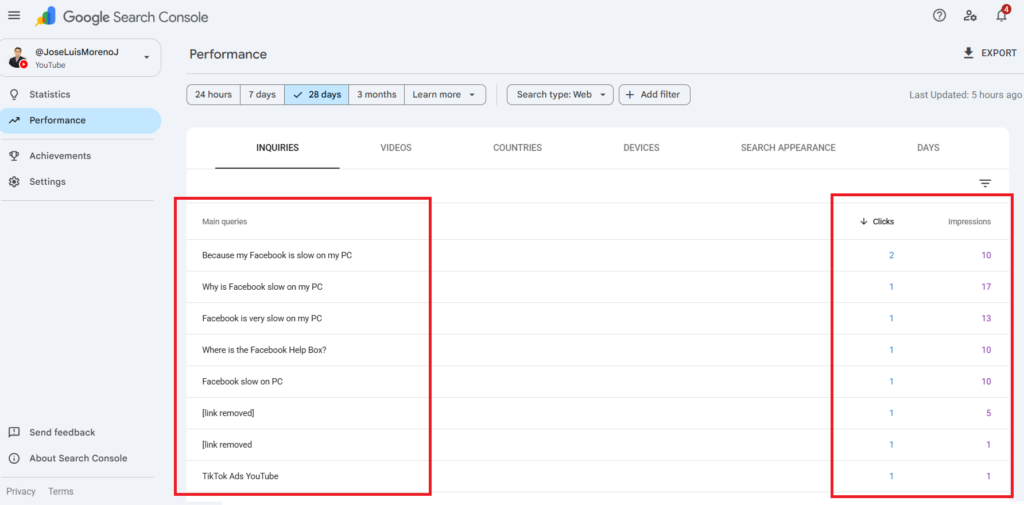Viewport: 1024px width, 505px height.
Task: Switch to the INQUIRIES tab
Action: pyautogui.click(x=278, y=148)
